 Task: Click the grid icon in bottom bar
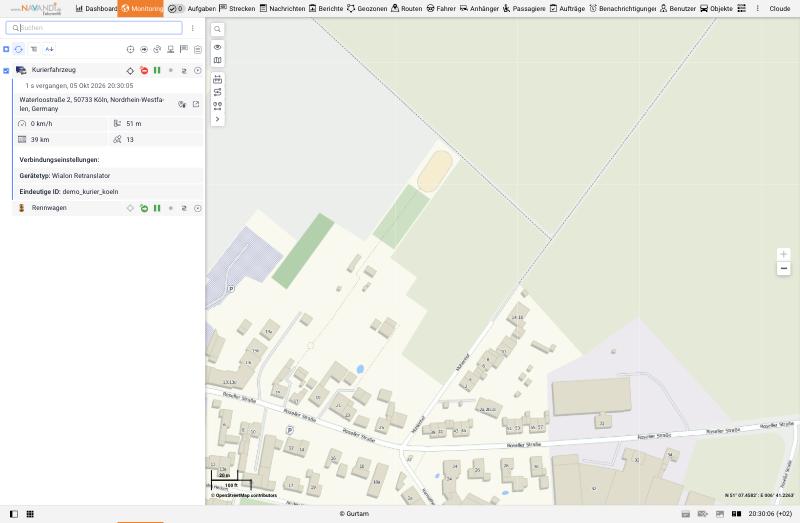[30, 514]
